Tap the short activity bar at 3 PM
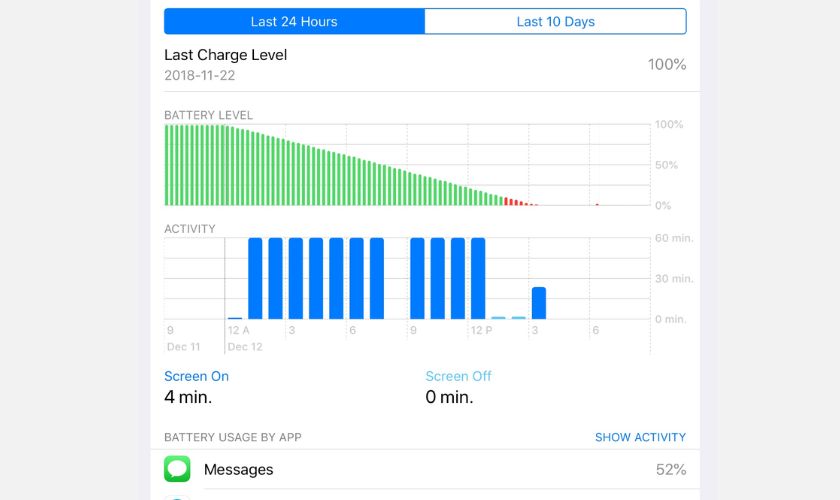The image size is (840, 500). click(539, 303)
